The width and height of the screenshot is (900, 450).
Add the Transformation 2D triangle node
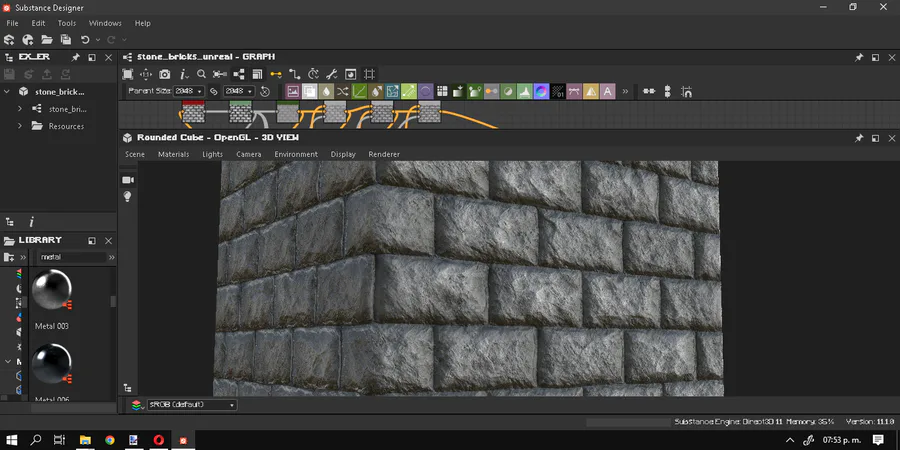pyautogui.click(x=591, y=91)
